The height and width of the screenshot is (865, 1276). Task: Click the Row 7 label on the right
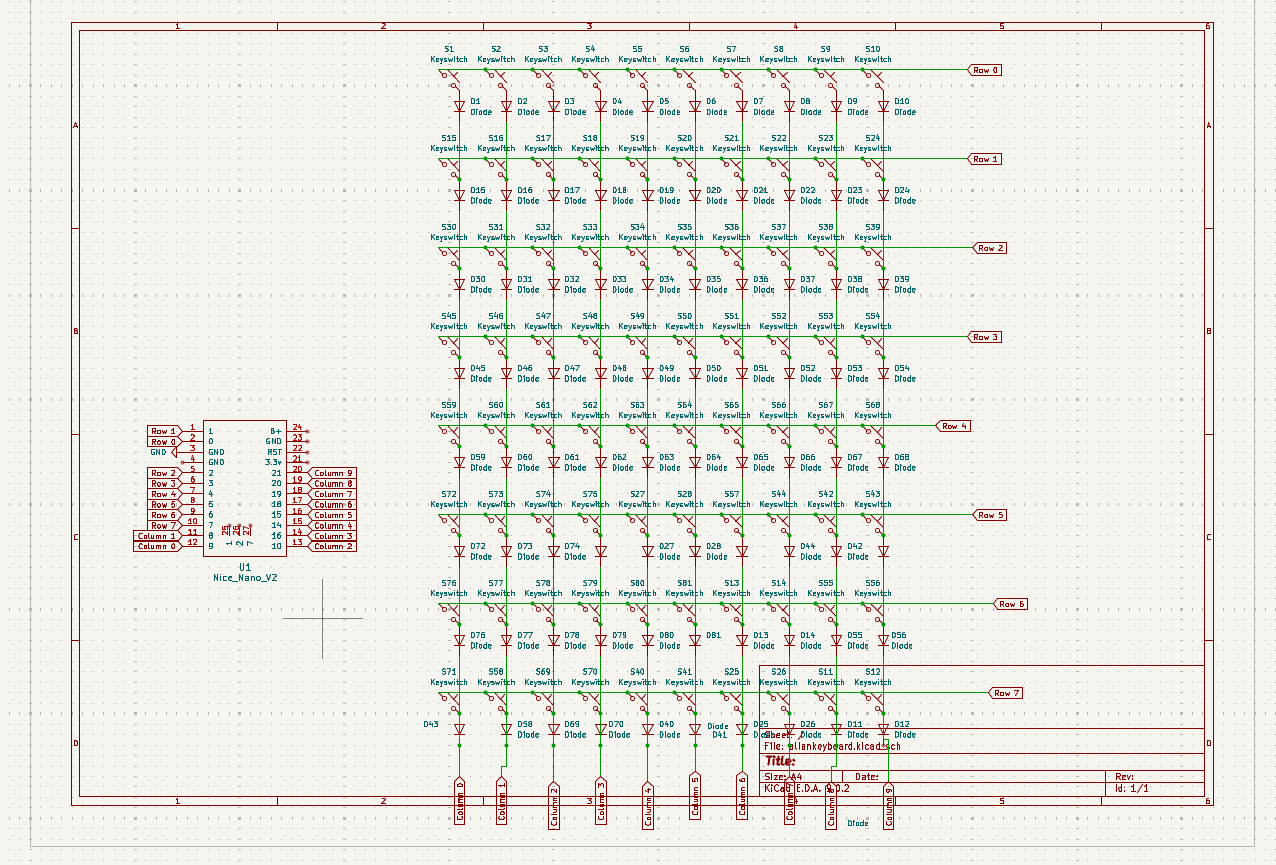tap(1006, 691)
